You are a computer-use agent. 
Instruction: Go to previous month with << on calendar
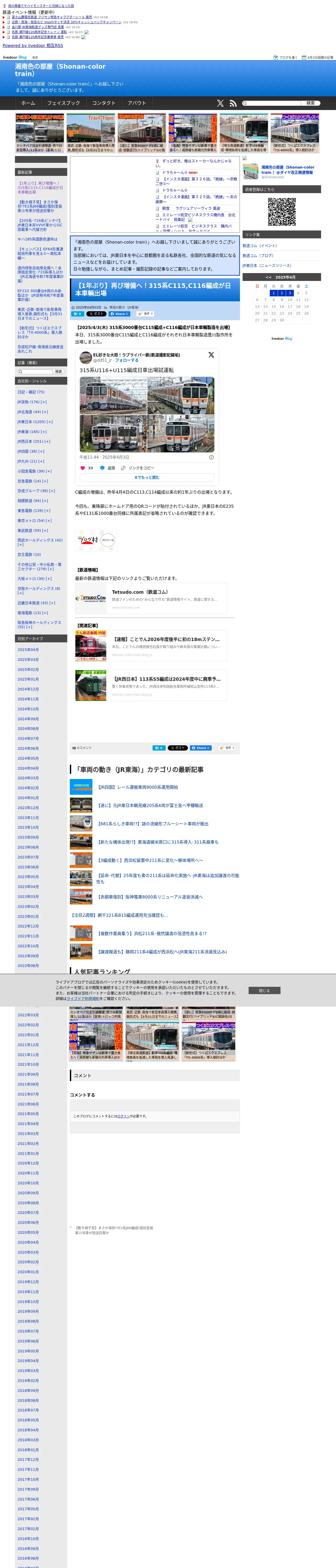coord(268,277)
